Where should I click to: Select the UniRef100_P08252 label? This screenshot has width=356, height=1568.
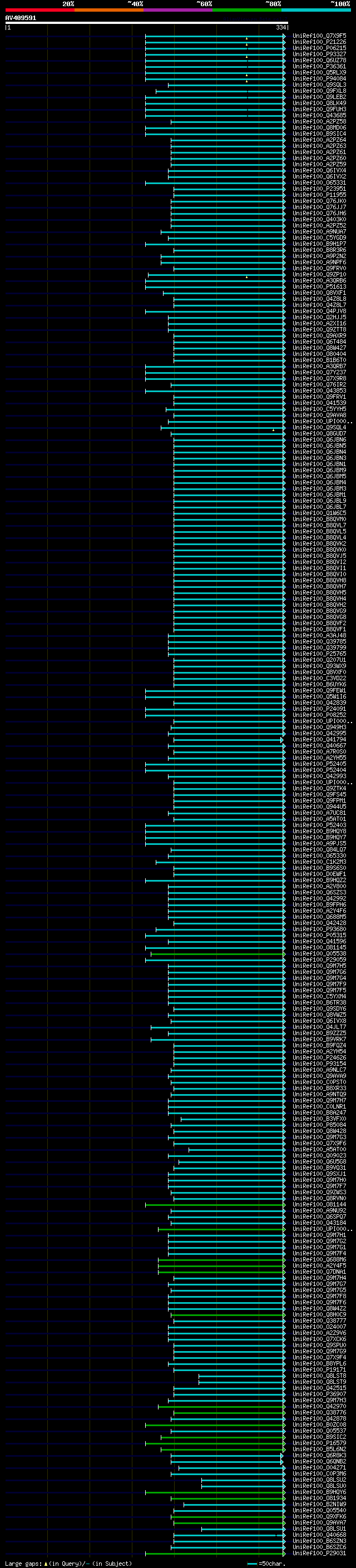point(319,715)
